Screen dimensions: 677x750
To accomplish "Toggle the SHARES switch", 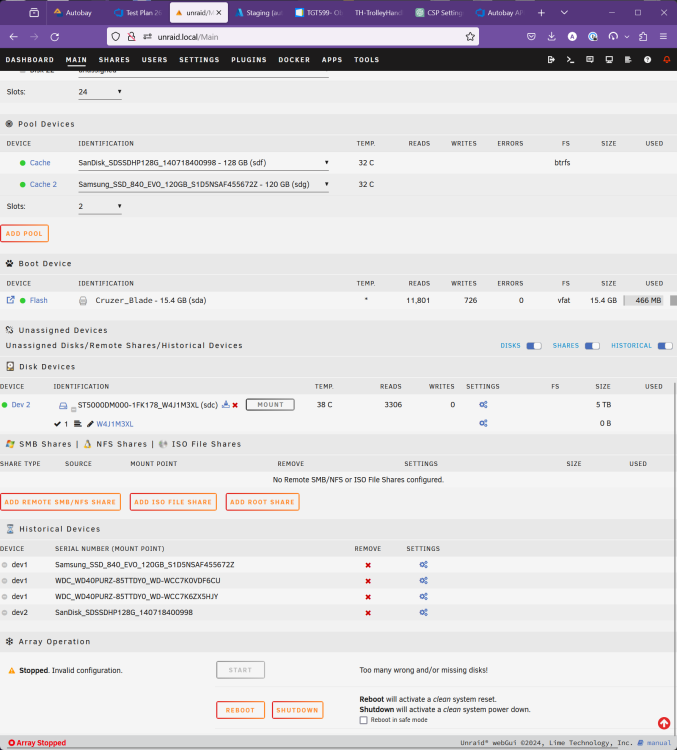I will tap(592, 346).
